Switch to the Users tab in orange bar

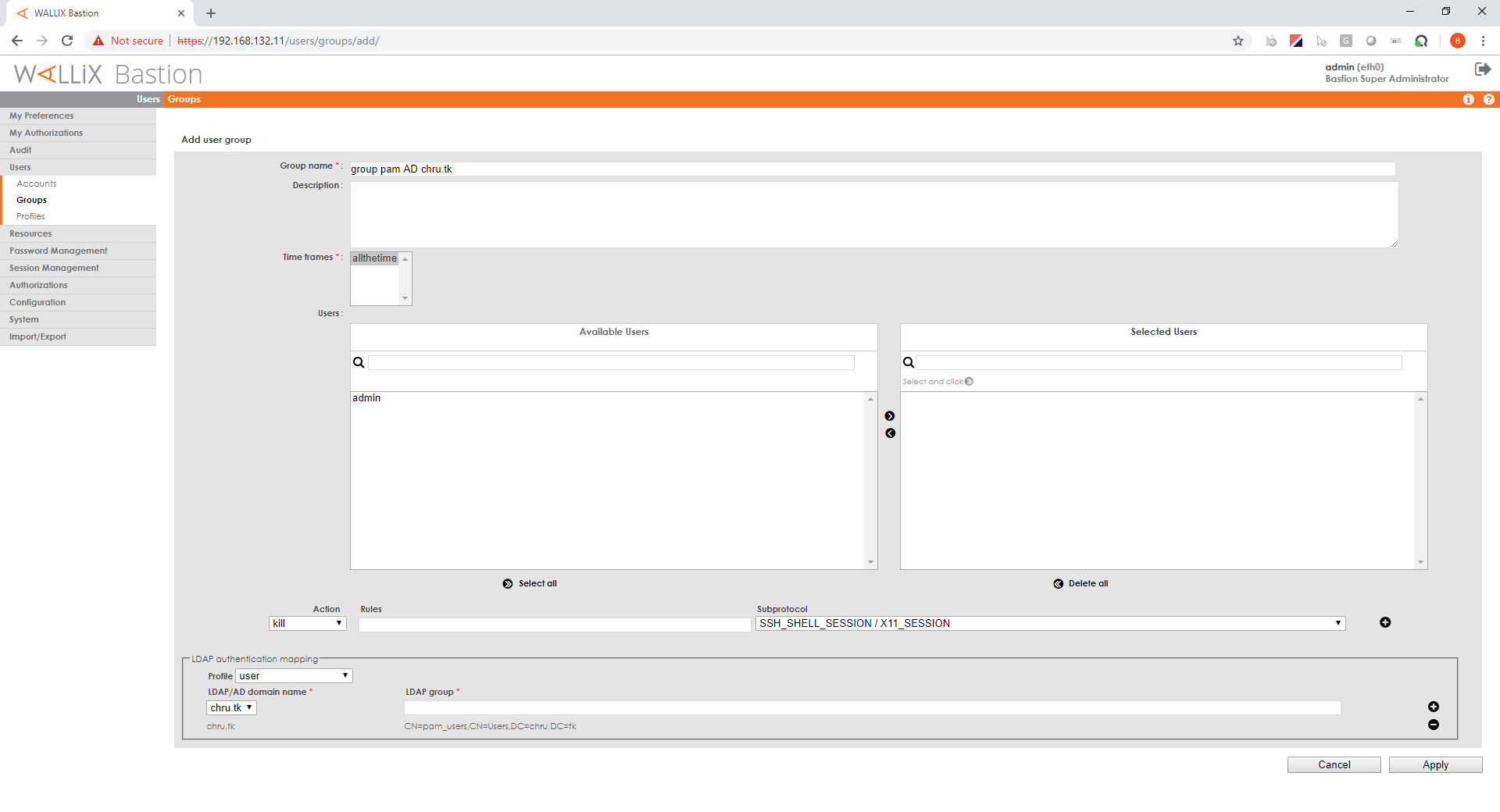click(x=148, y=99)
